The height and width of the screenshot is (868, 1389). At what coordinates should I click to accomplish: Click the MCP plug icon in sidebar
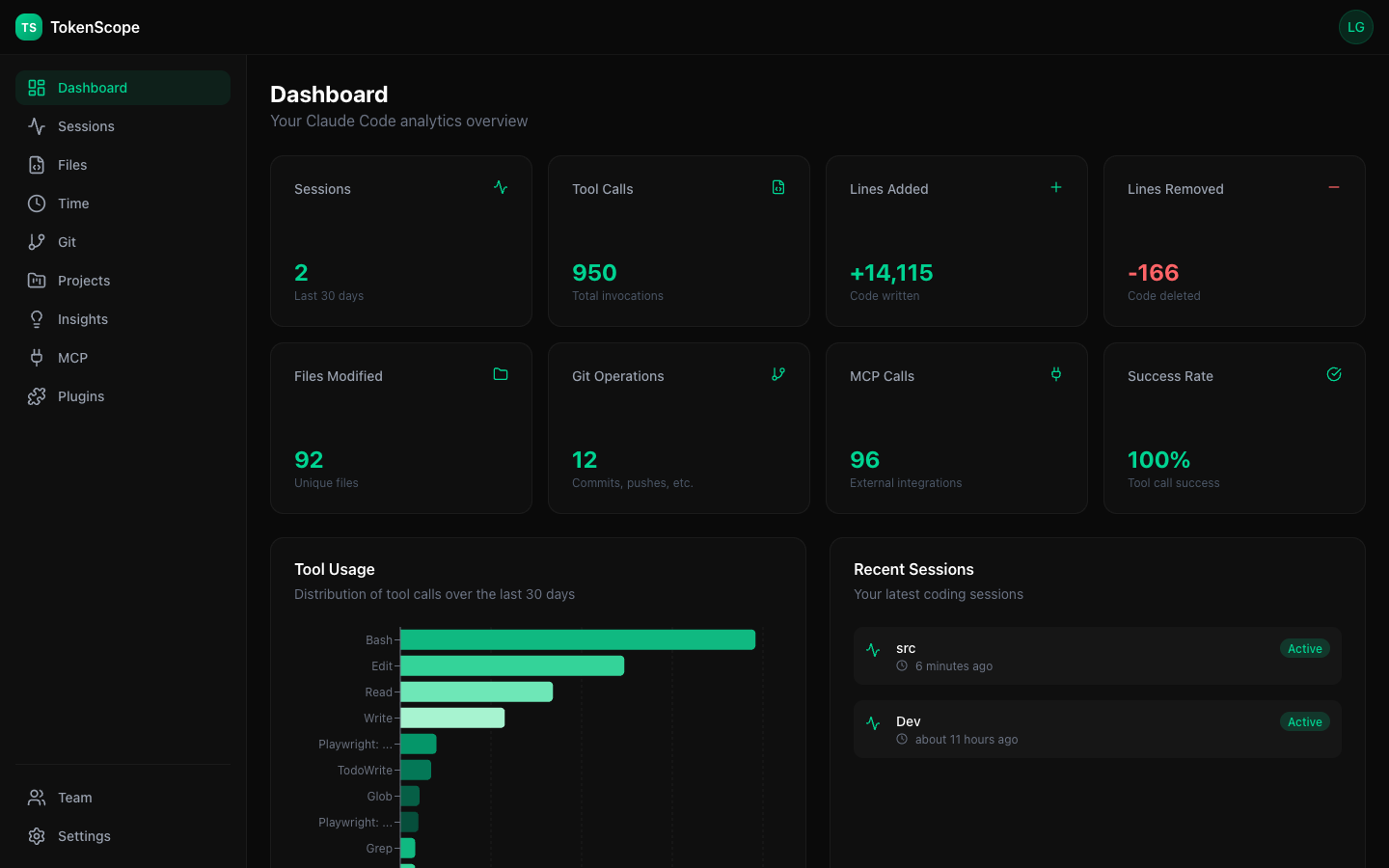click(x=36, y=357)
